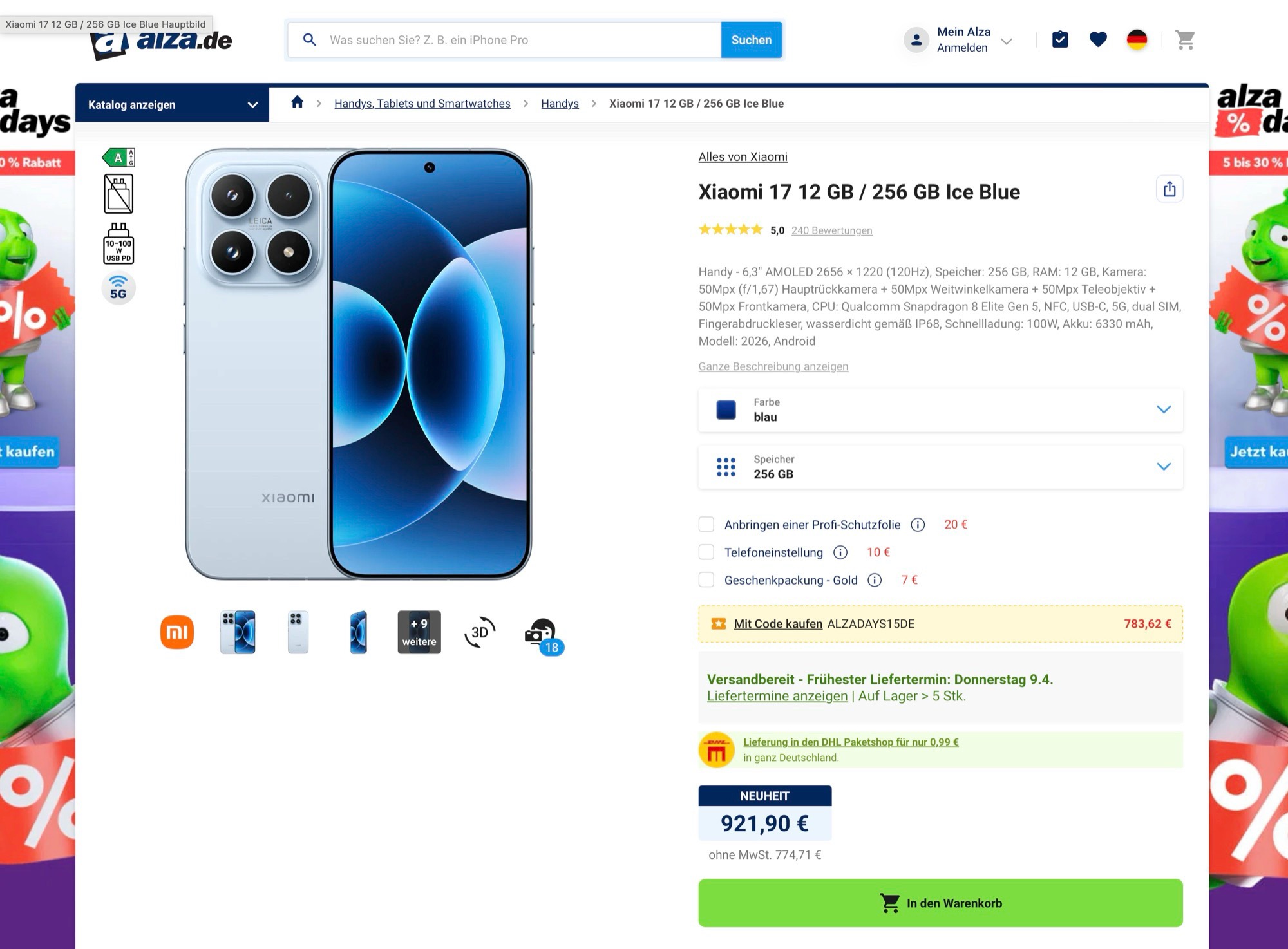The height and width of the screenshot is (949, 1288).
Task: Add phone with In den Warenkorb
Action: click(940, 903)
